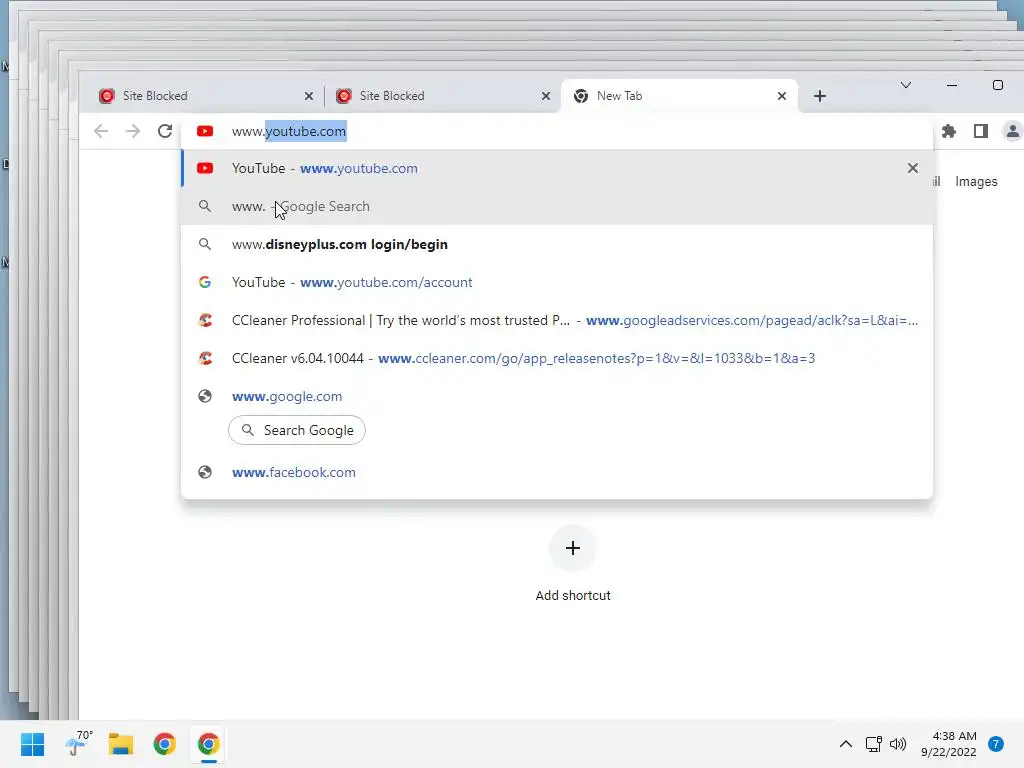Click the address bar with www.youtube.com
This screenshot has height=768, width=1024.
click(x=556, y=131)
